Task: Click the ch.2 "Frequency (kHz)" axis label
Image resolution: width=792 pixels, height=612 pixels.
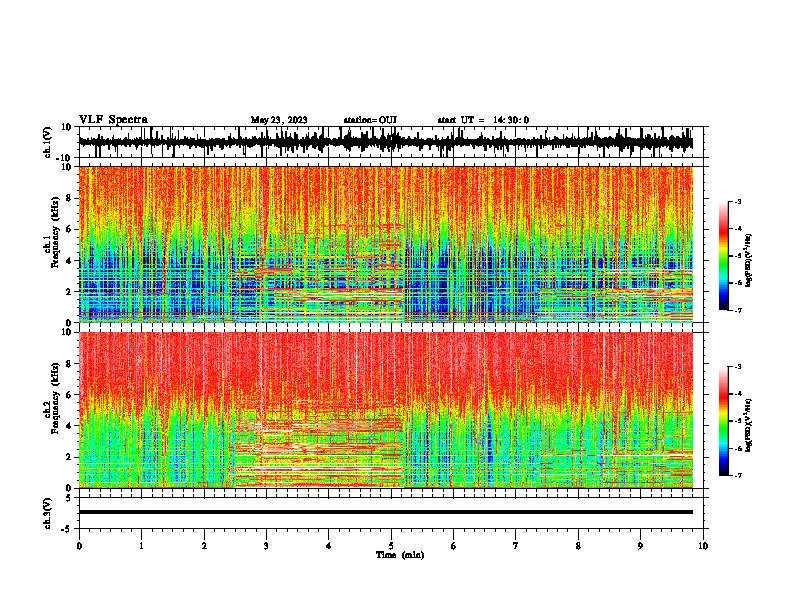Action: [55, 398]
